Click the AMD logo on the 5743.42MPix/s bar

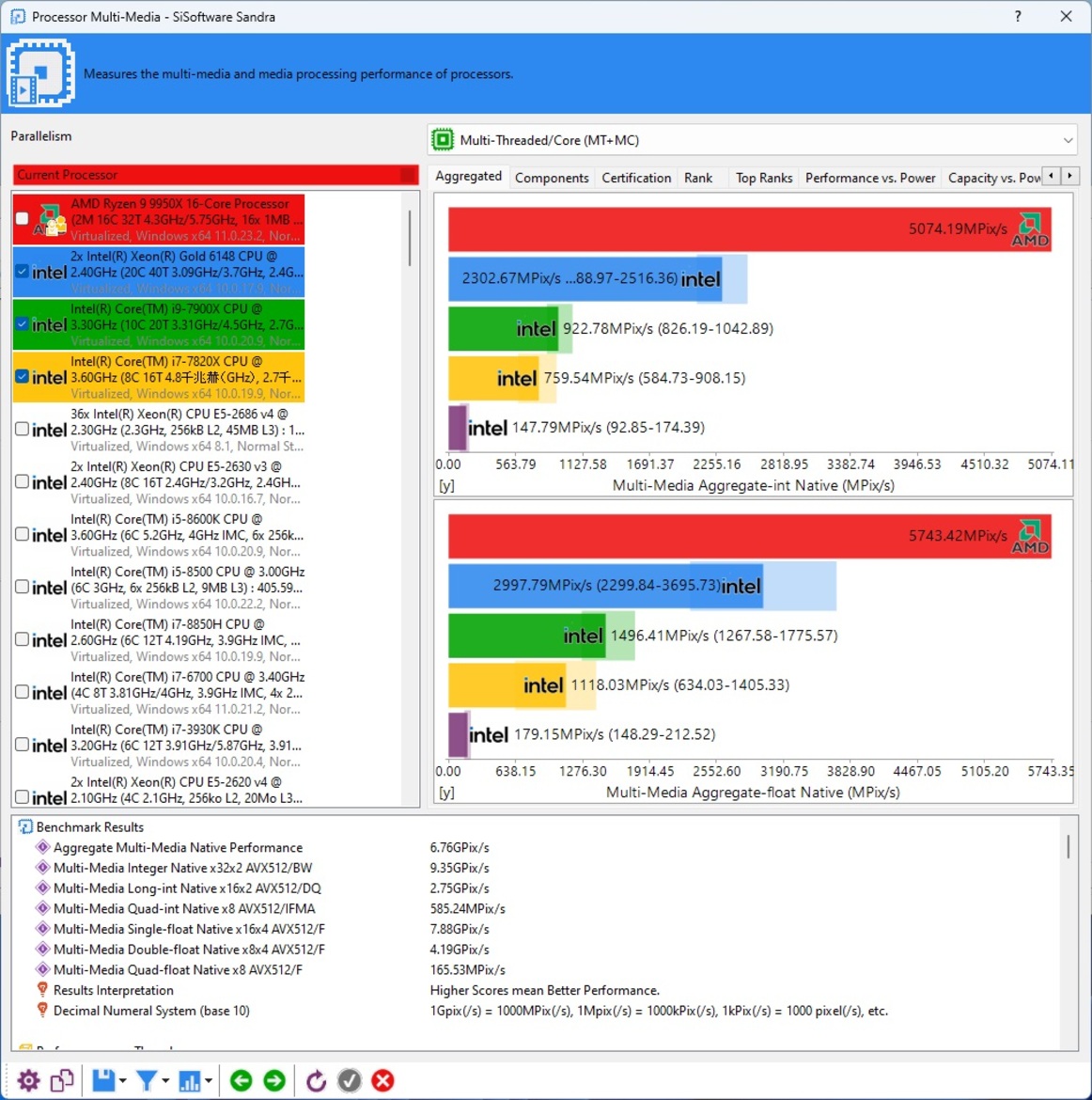pos(1030,537)
